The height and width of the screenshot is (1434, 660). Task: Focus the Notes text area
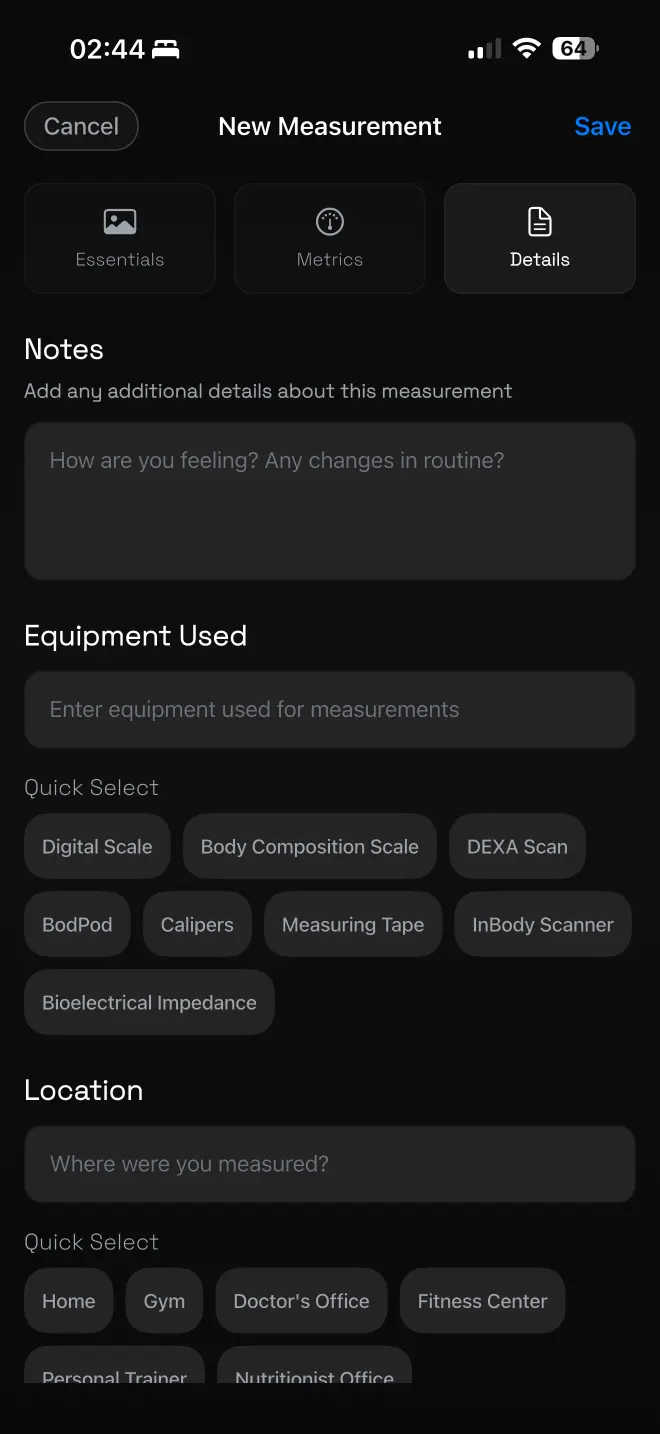pyautogui.click(x=330, y=500)
